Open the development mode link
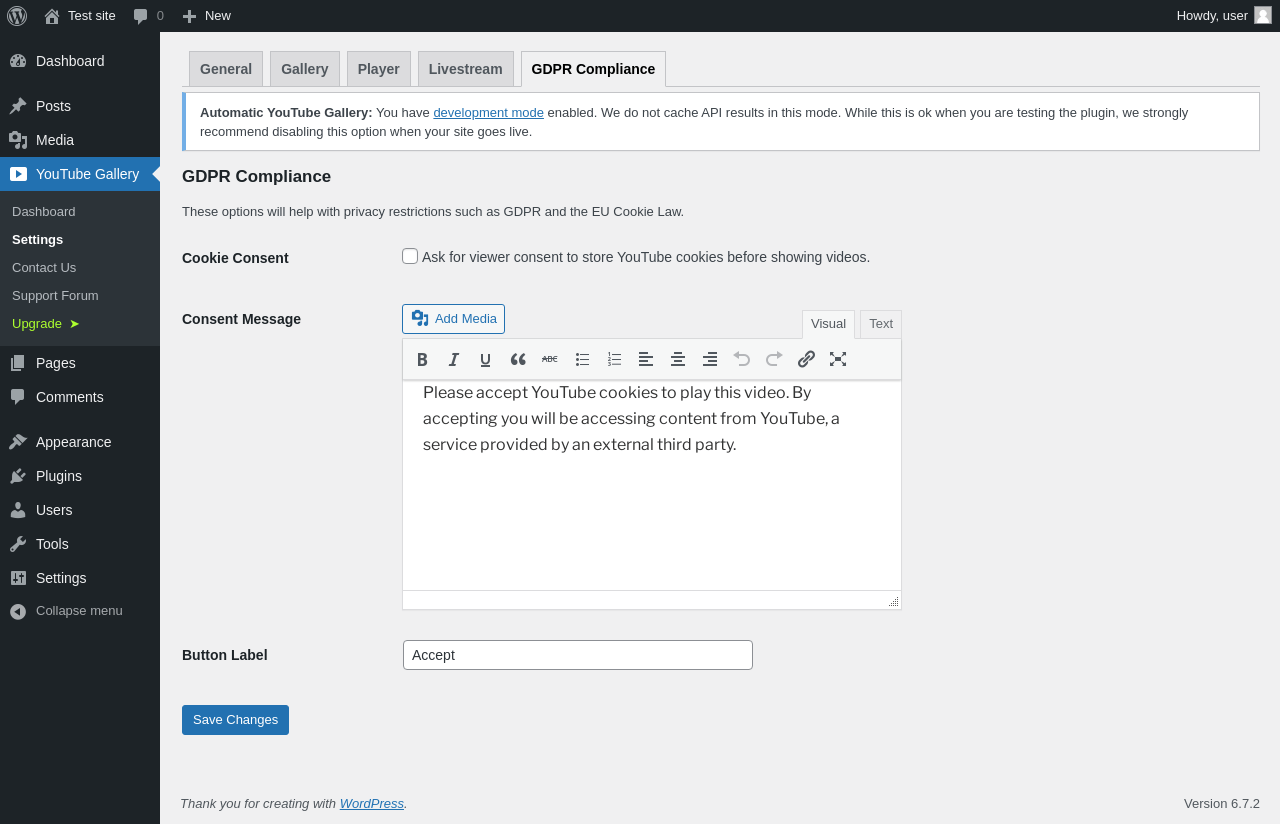The width and height of the screenshot is (1280, 824). 488,112
